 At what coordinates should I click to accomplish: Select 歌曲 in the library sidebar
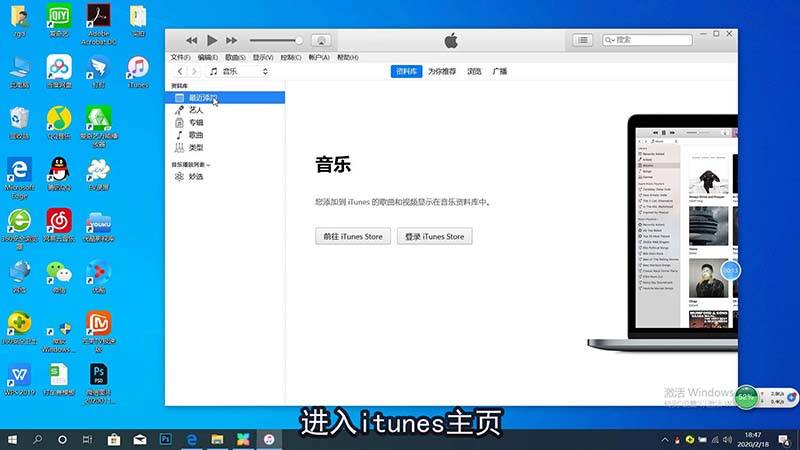[225, 135]
